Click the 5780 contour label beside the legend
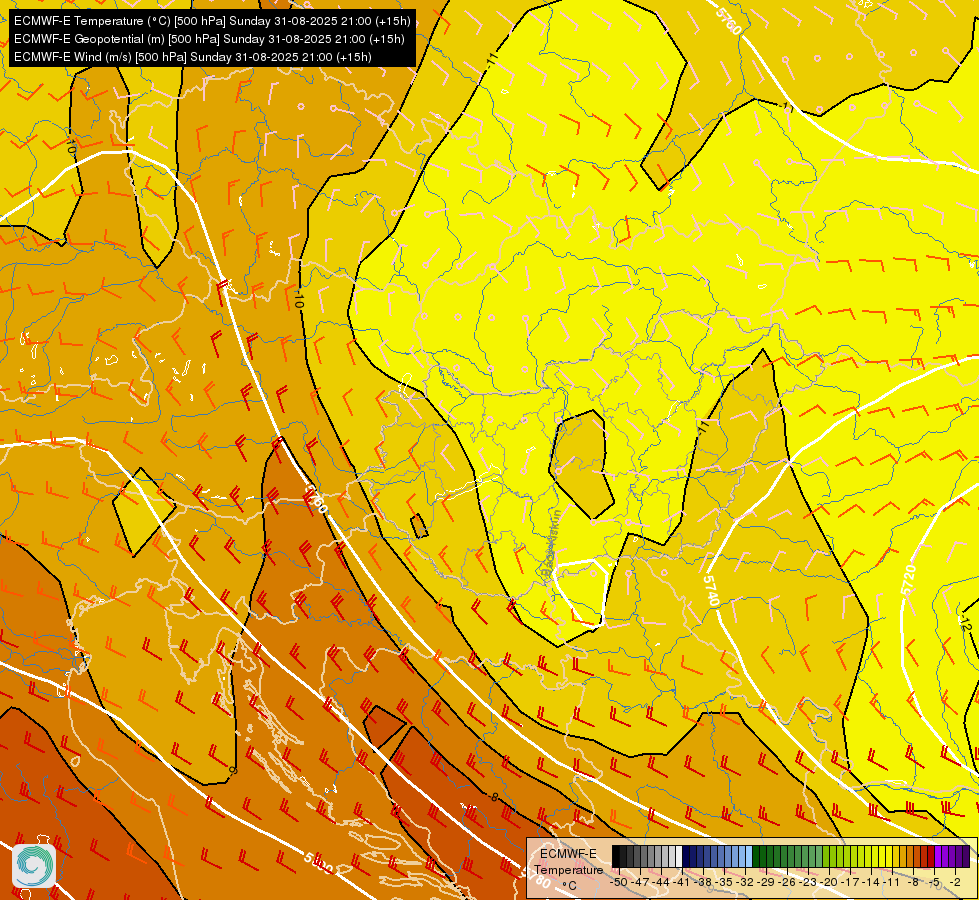979x900 pixels. (x=536, y=878)
